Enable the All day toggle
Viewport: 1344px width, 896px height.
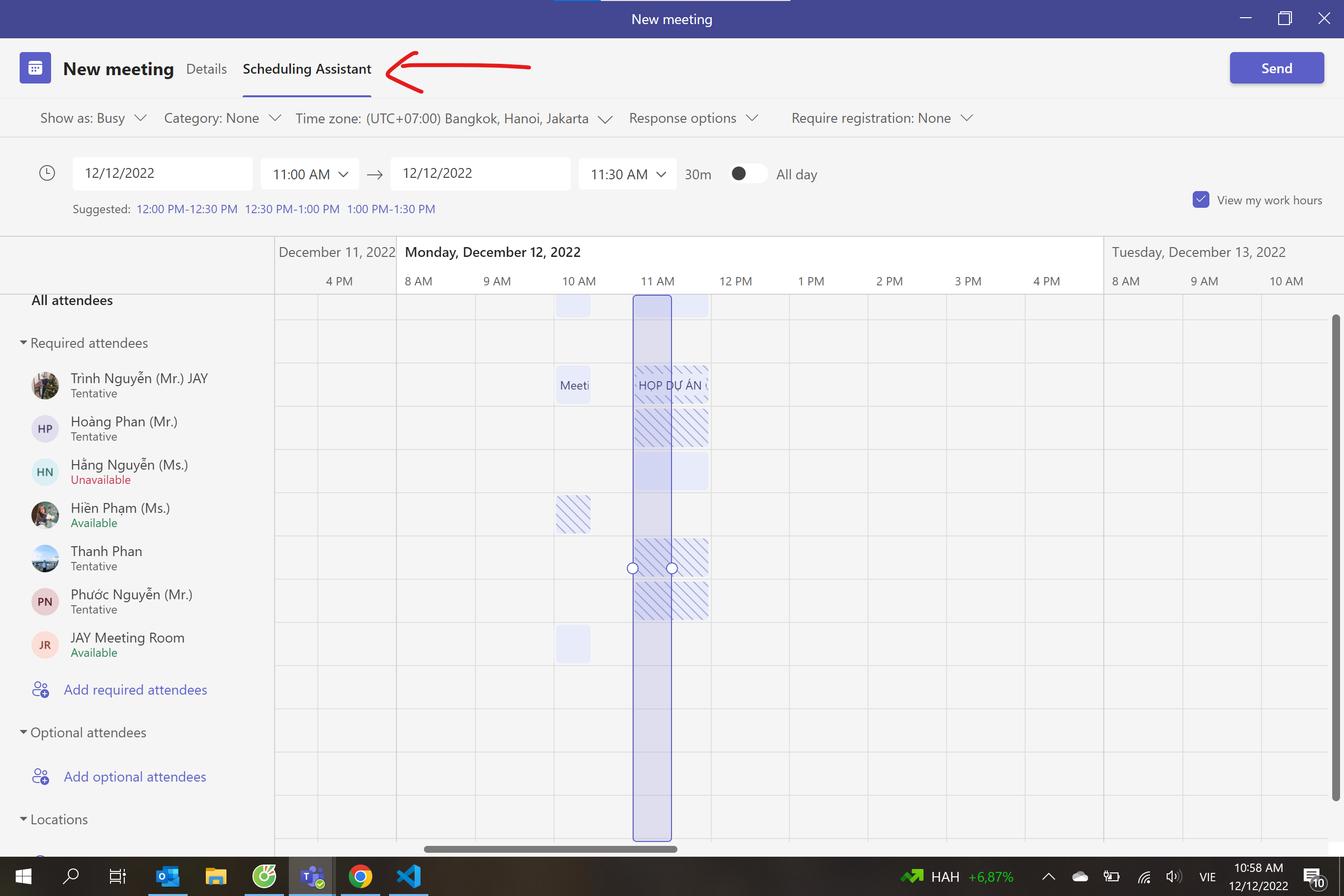pyautogui.click(x=748, y=174)
